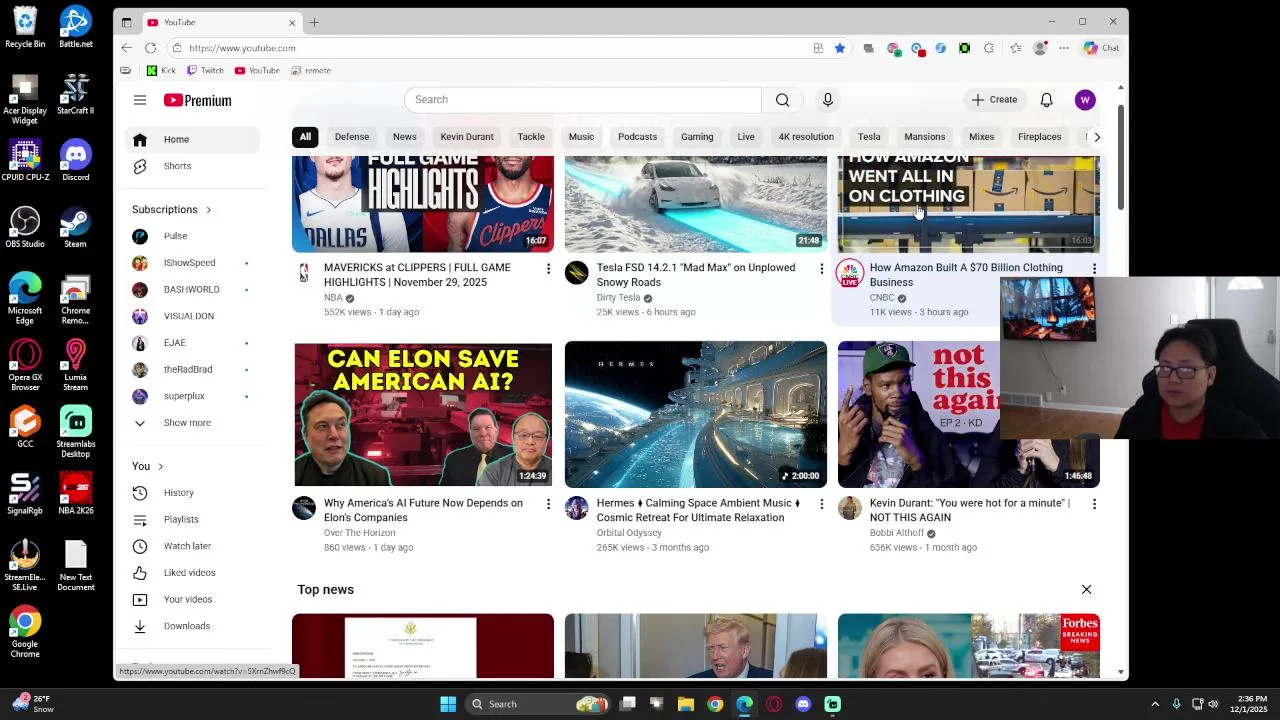Click the YouTube search input field
The height and width of the screenshot is (720, 1280).
pyautogui.click(x=583, y=100)
